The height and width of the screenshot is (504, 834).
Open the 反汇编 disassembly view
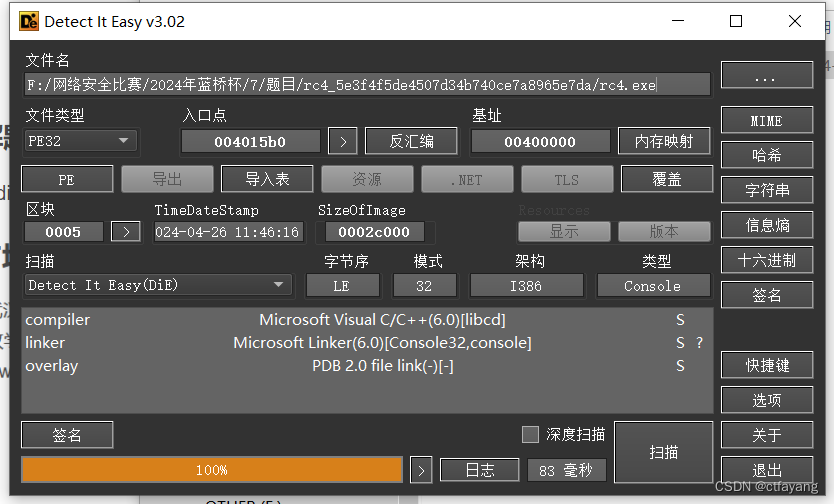(411, 141)
